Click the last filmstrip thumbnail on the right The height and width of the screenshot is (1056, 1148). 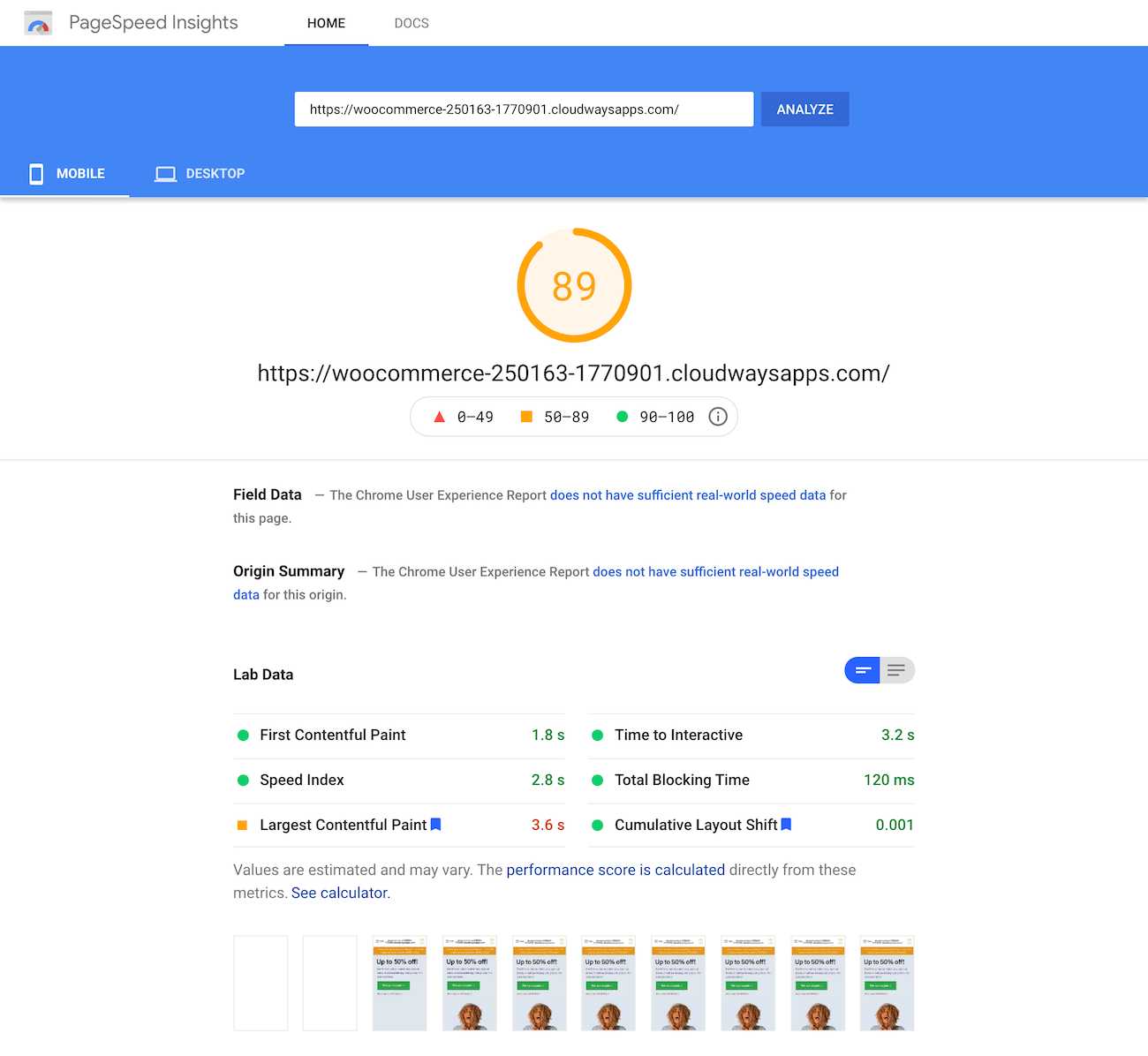click(x=887, y=983)
